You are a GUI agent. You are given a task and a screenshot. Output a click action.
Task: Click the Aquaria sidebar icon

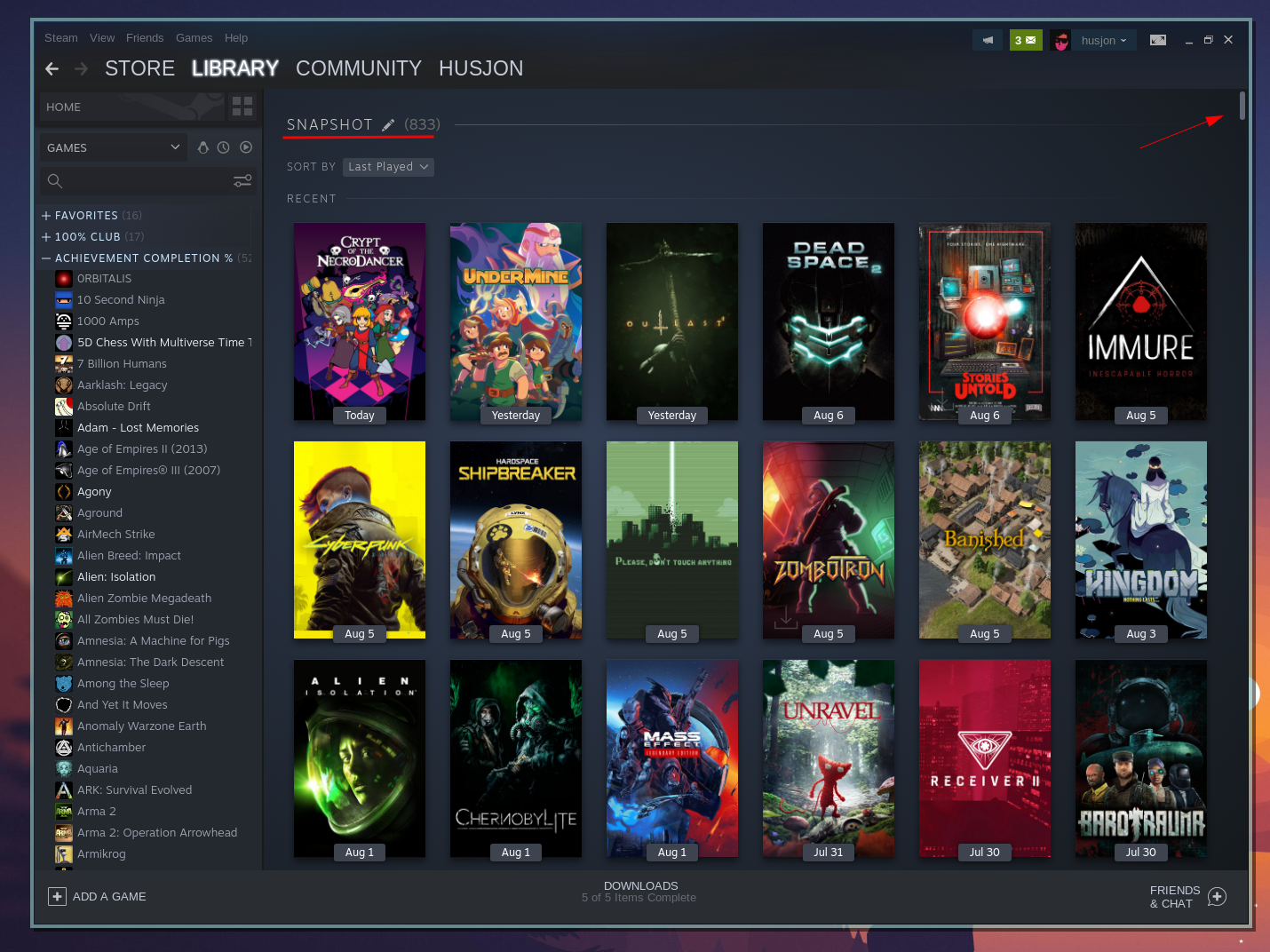64,769
